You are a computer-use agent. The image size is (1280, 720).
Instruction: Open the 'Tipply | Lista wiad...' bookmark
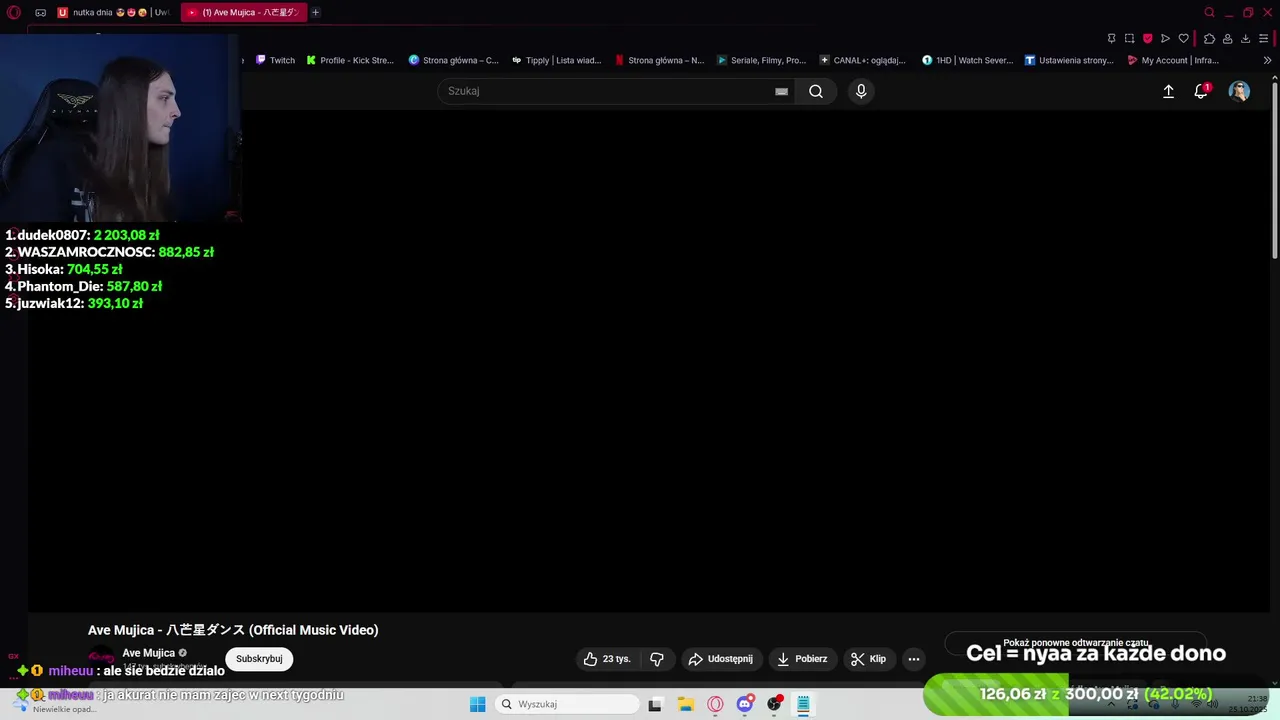556,60
